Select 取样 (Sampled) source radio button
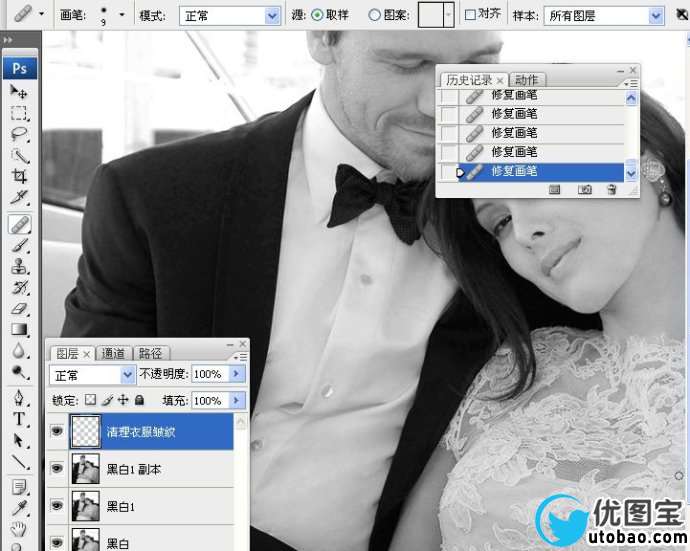Screen dimensions: 690x551 pyautogui.click(x=317, y=15)
